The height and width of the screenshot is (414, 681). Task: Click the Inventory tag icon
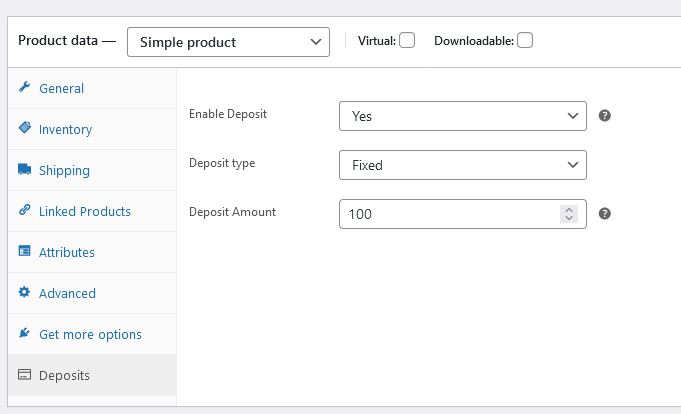click(25, 128)
